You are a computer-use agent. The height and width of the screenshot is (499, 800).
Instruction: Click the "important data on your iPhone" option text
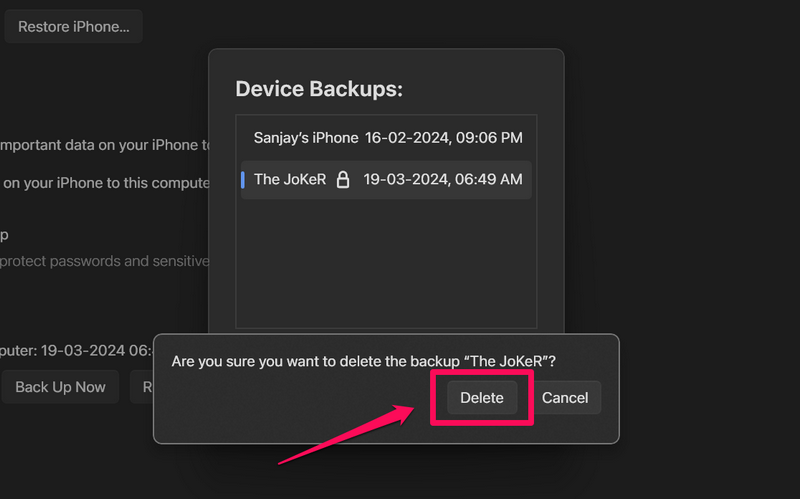click(x=100, y=145)
